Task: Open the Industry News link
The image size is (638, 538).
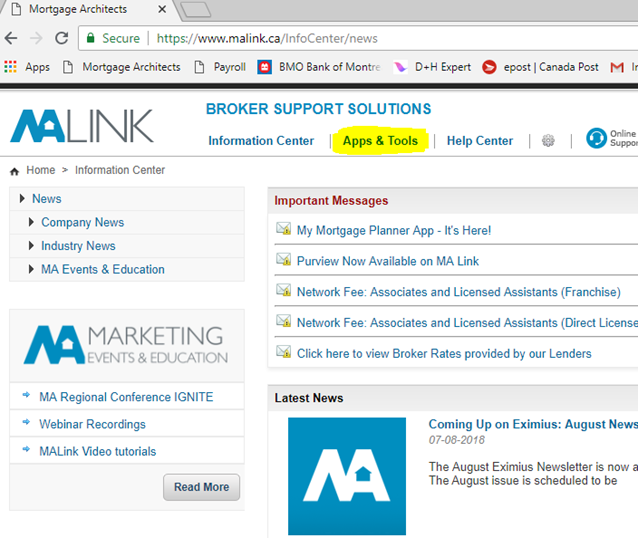Action: click(x=78, y=246)
